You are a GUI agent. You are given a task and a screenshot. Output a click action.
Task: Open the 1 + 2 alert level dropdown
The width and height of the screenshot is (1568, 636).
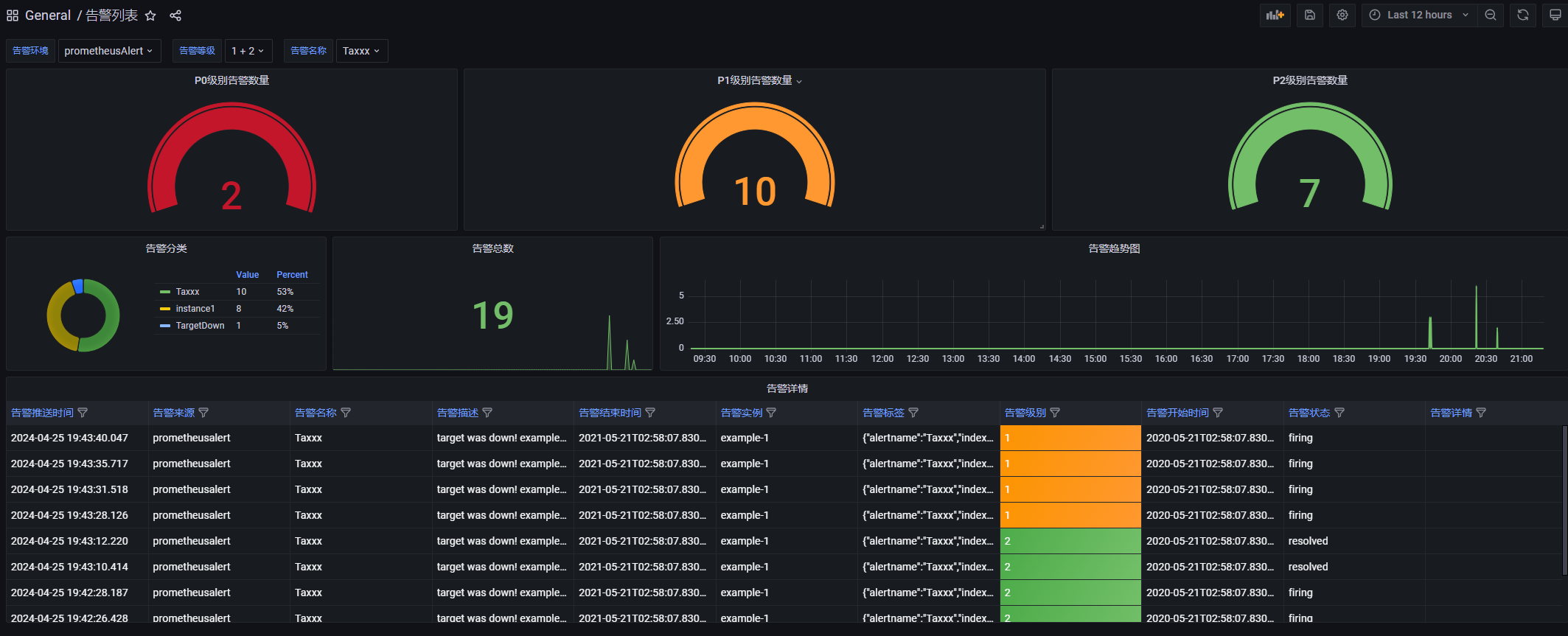[x=248, y=51]
